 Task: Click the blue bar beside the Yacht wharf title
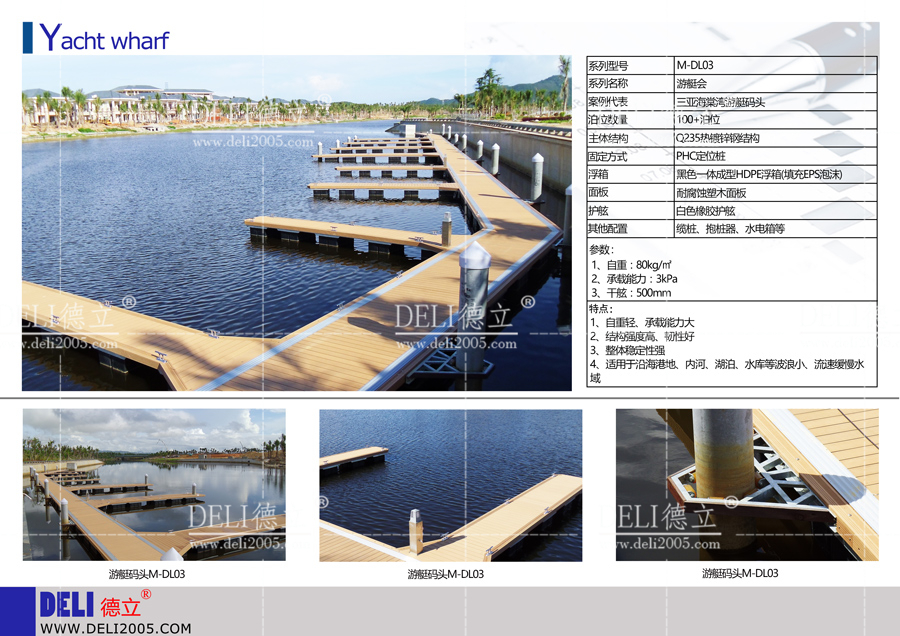coord(27,37)
